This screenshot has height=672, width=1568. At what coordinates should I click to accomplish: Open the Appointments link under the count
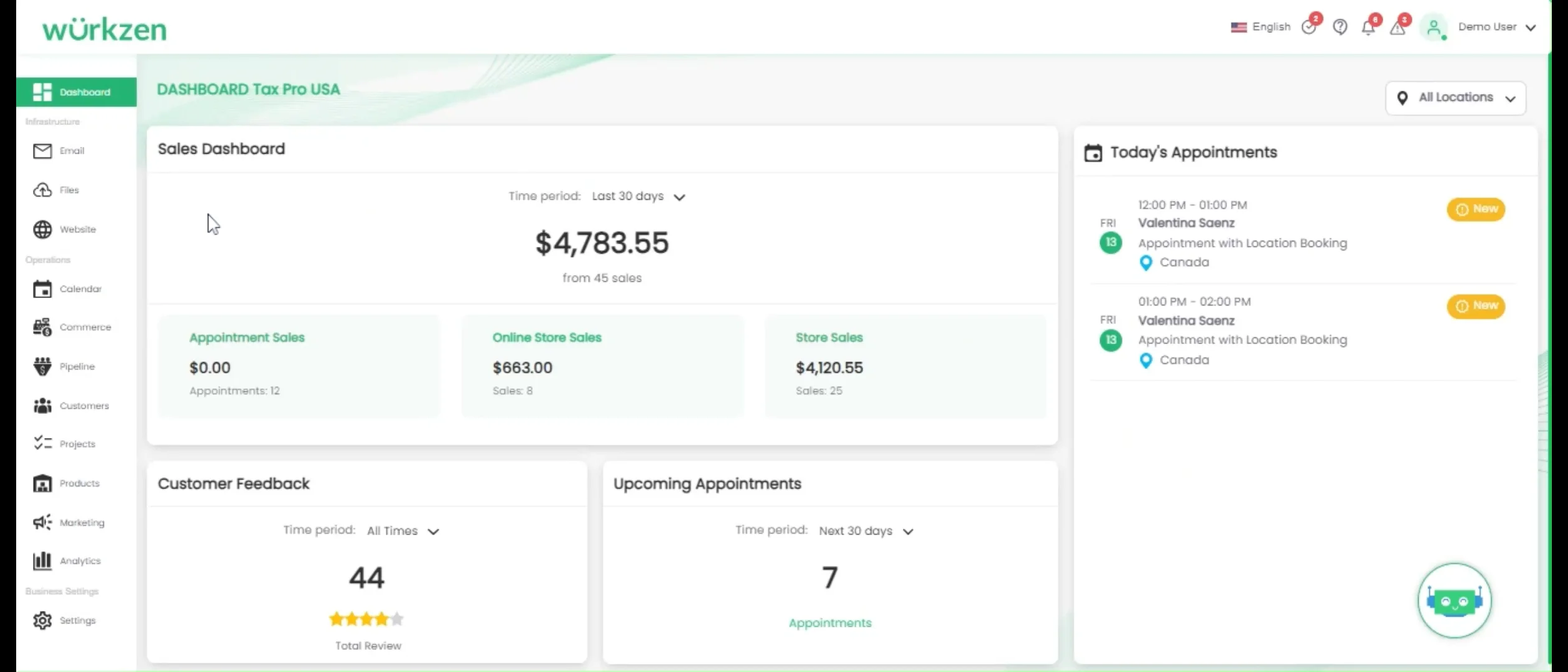(x=830, y=623)
